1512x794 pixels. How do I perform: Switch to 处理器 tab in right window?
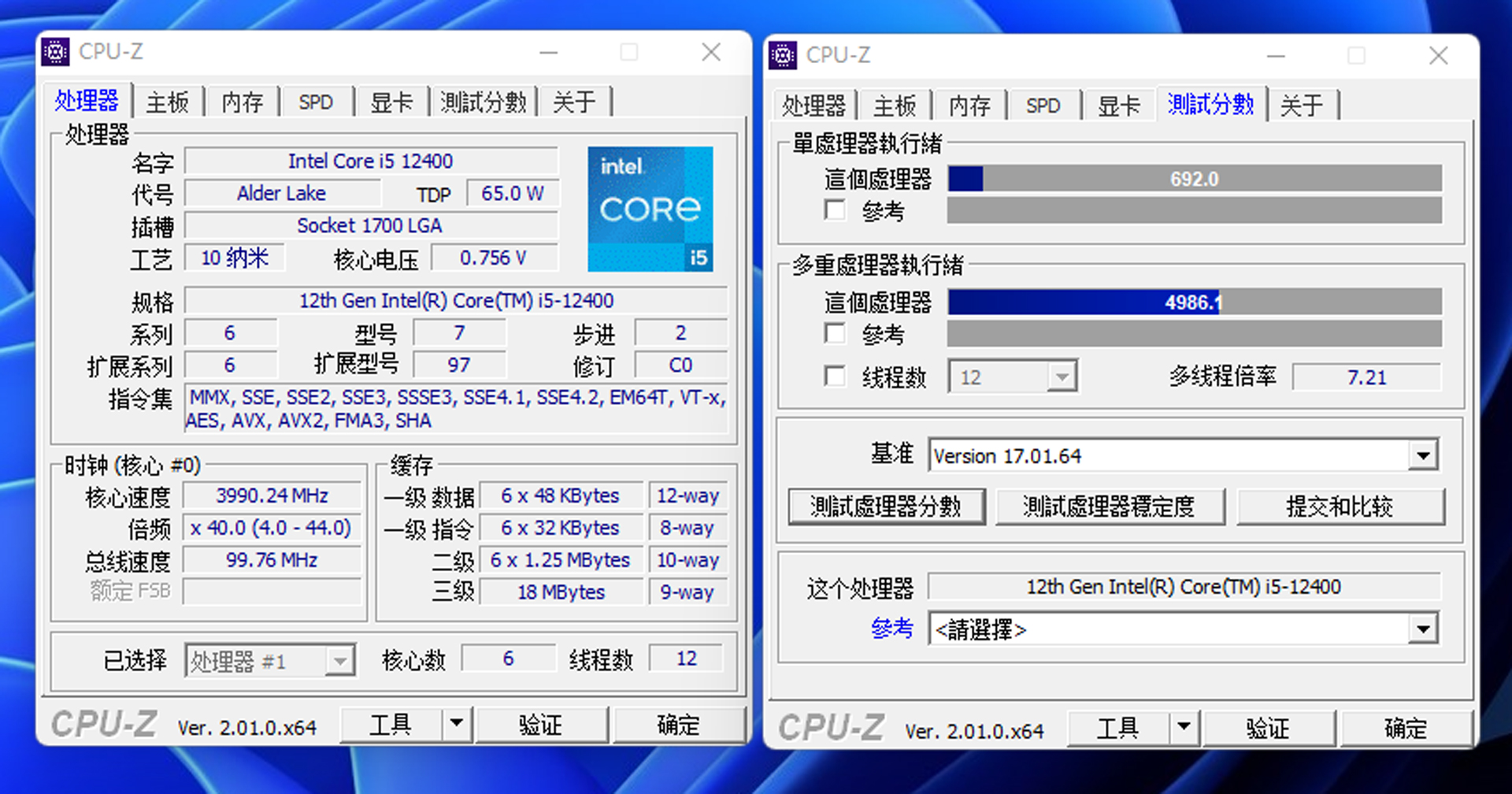814,106
